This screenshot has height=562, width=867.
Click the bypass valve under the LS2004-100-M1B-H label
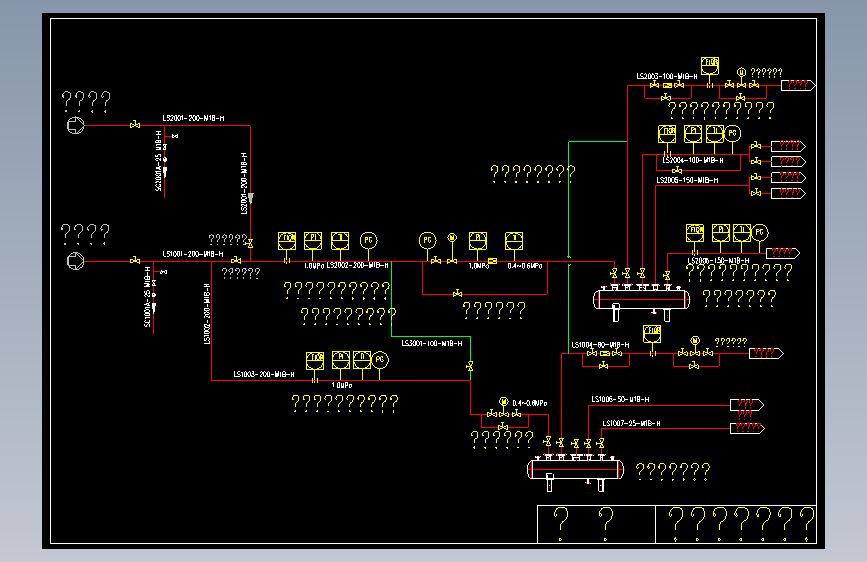tap(677, 171)
